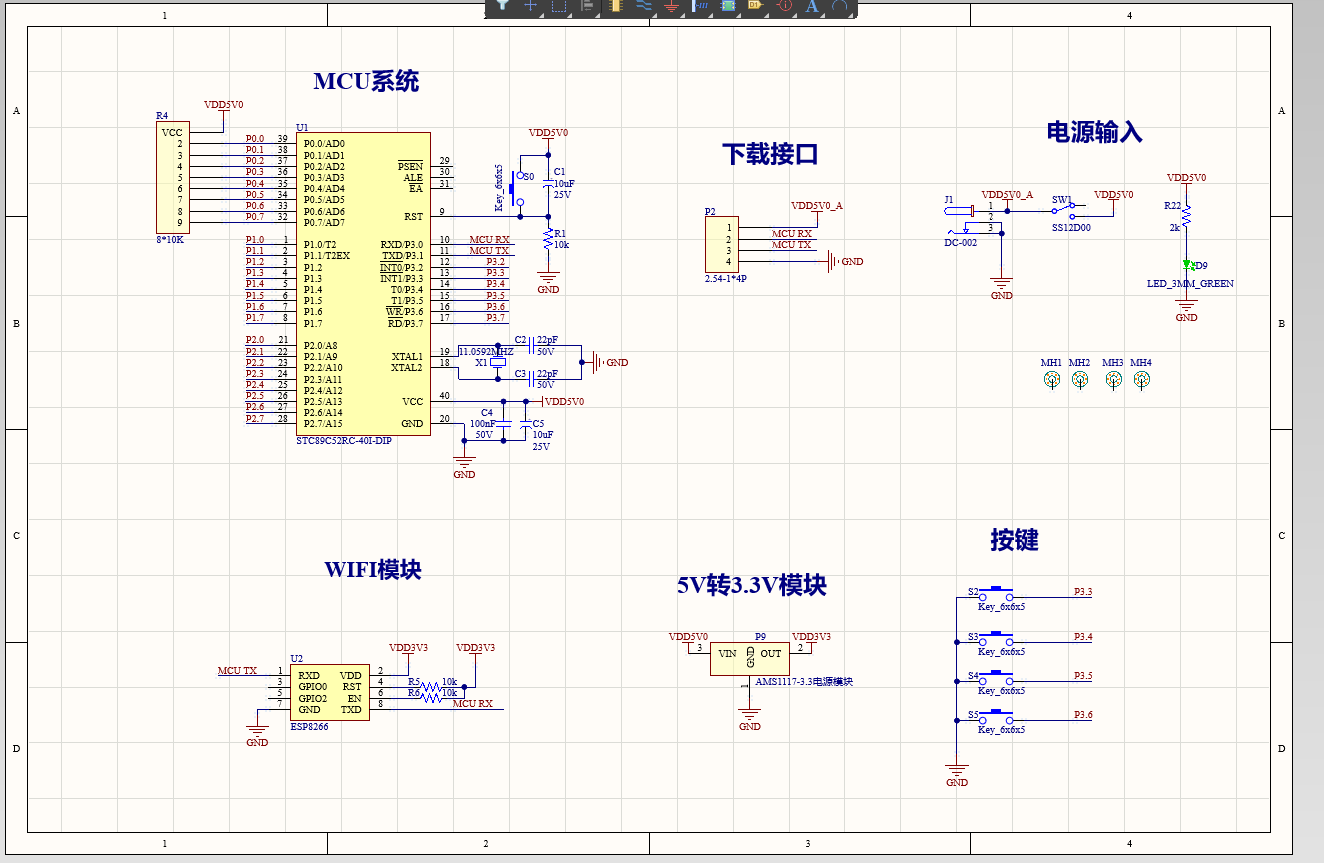Select the S3 key switch
Image resolution: width=1324 pixels, height=863 pixels.
pyautogui.click(x=996, y=637)
